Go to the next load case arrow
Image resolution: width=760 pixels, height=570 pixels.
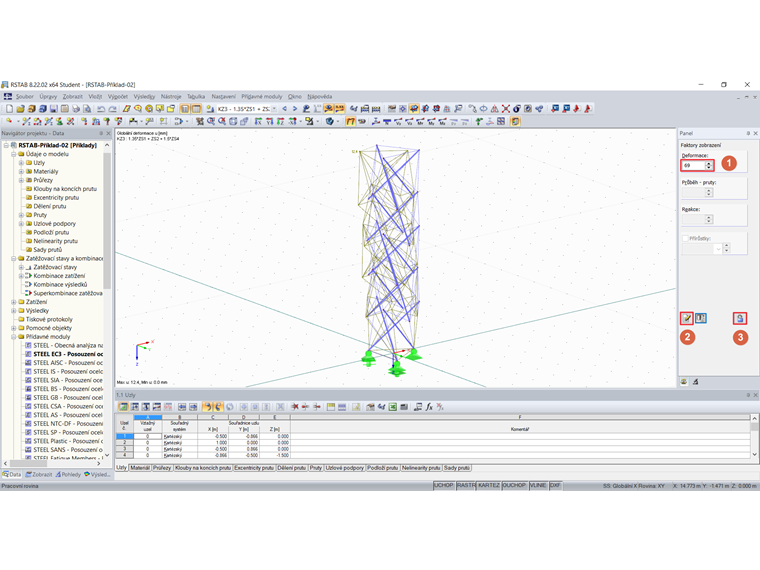(295, 109)
